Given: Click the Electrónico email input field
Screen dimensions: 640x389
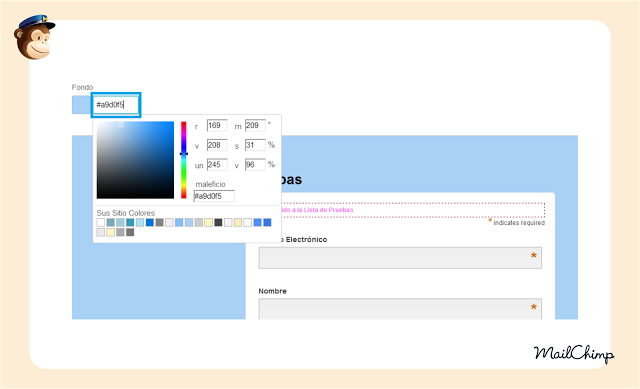Looking at the screenshot, I should [x=400, y=258].
